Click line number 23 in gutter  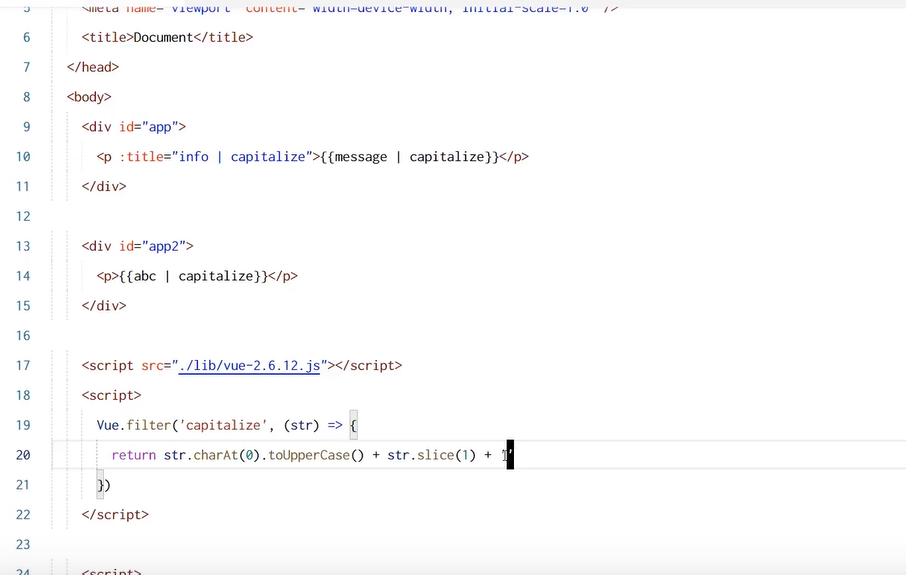(23, 545)
